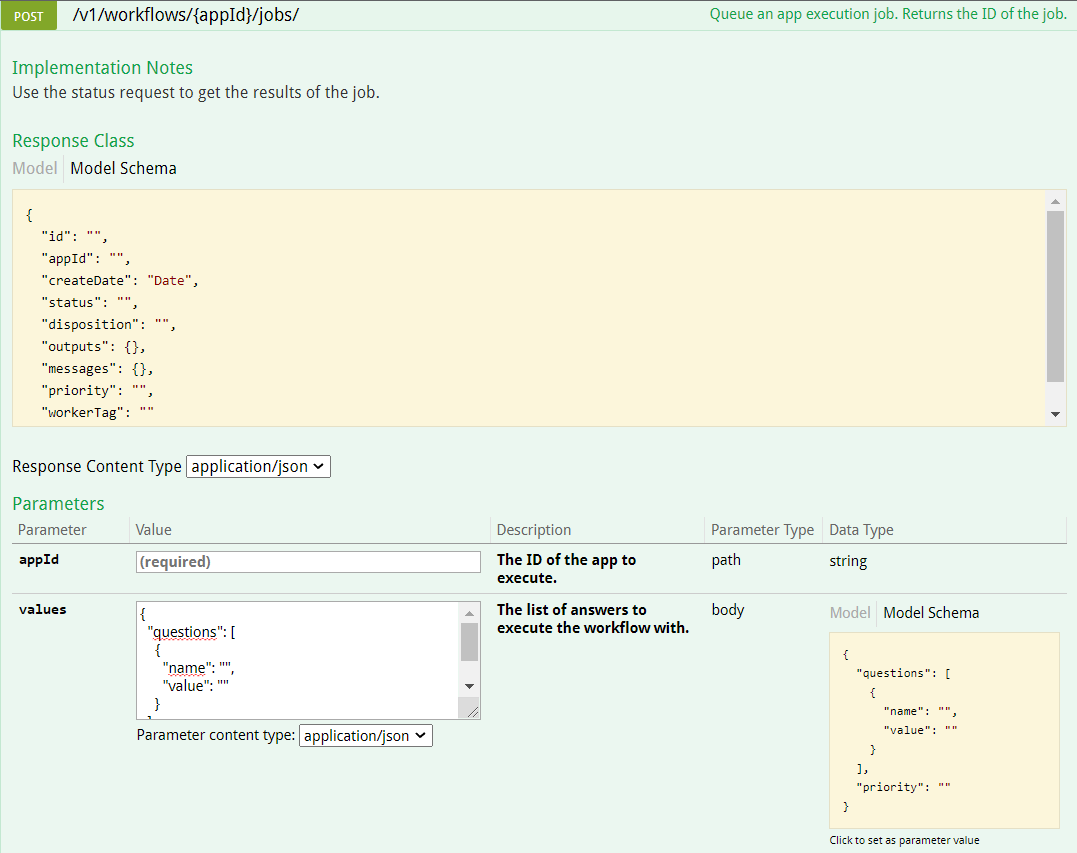Open the Parameter content type dropdown
This screenshot has height=853, width=1077.
point(365,735)
